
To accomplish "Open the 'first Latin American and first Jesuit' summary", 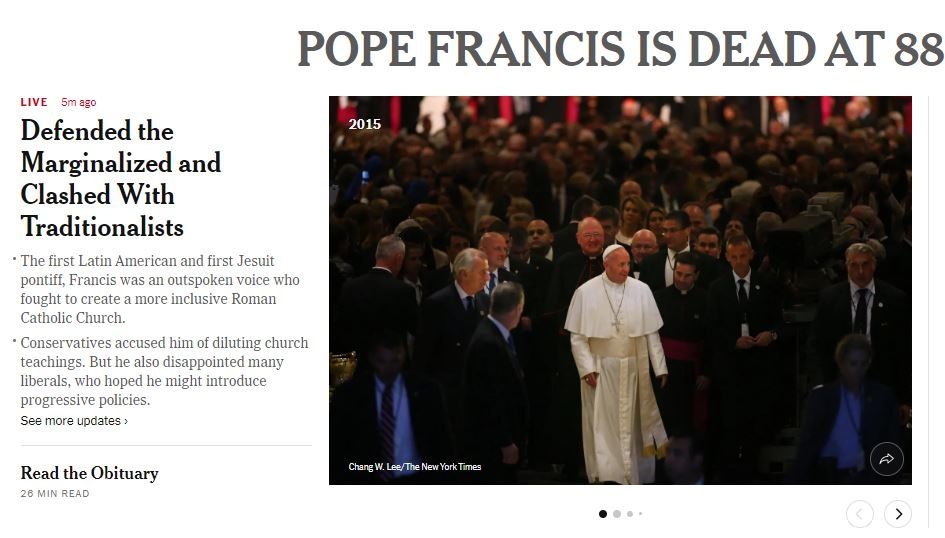I will [160, 289].
